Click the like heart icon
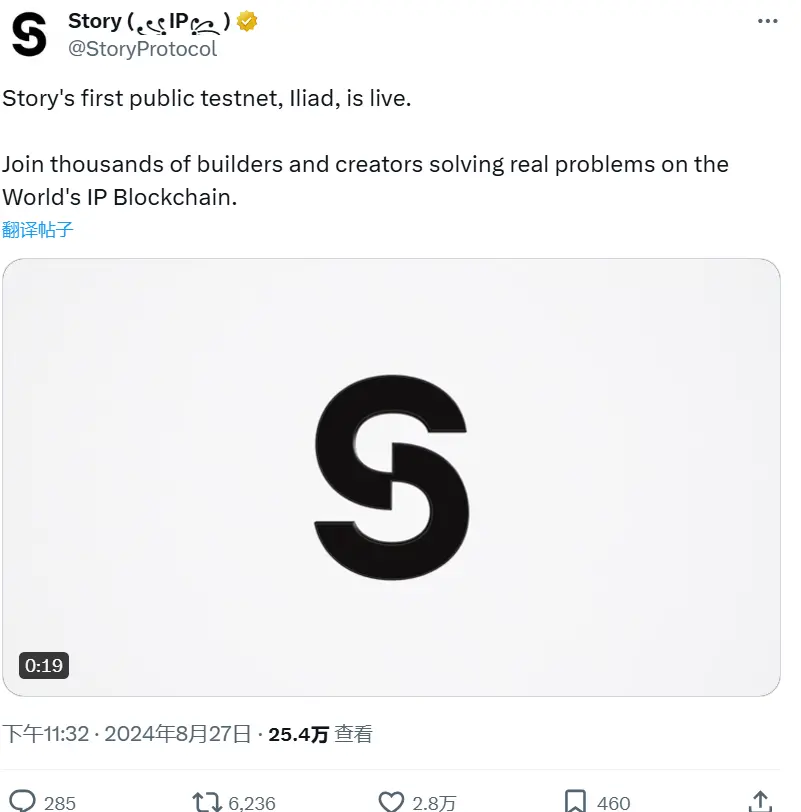The image size is (801, 812). click(x=390, y=801)
